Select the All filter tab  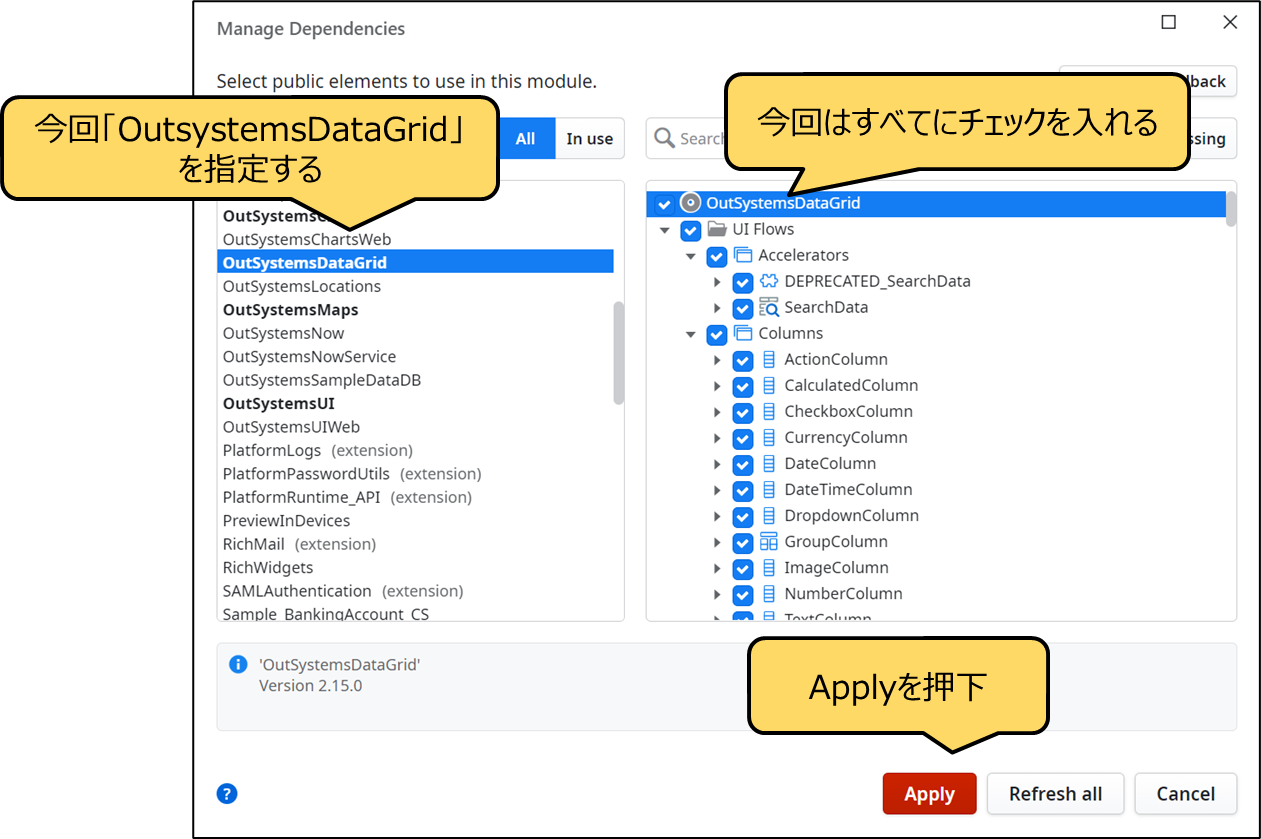526,139
